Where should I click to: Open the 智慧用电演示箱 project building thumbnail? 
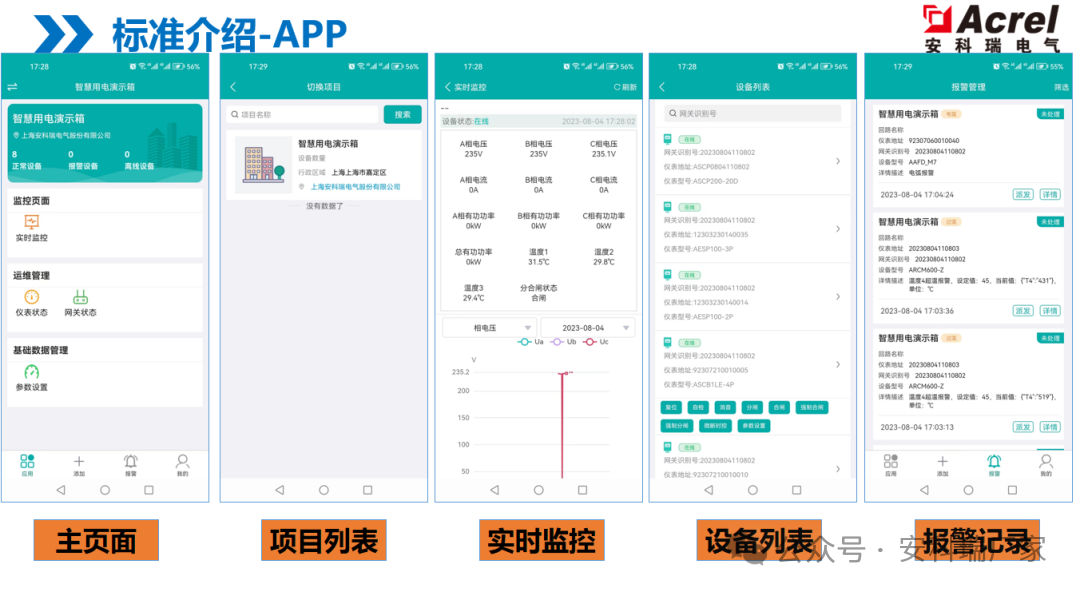[264, 165]
